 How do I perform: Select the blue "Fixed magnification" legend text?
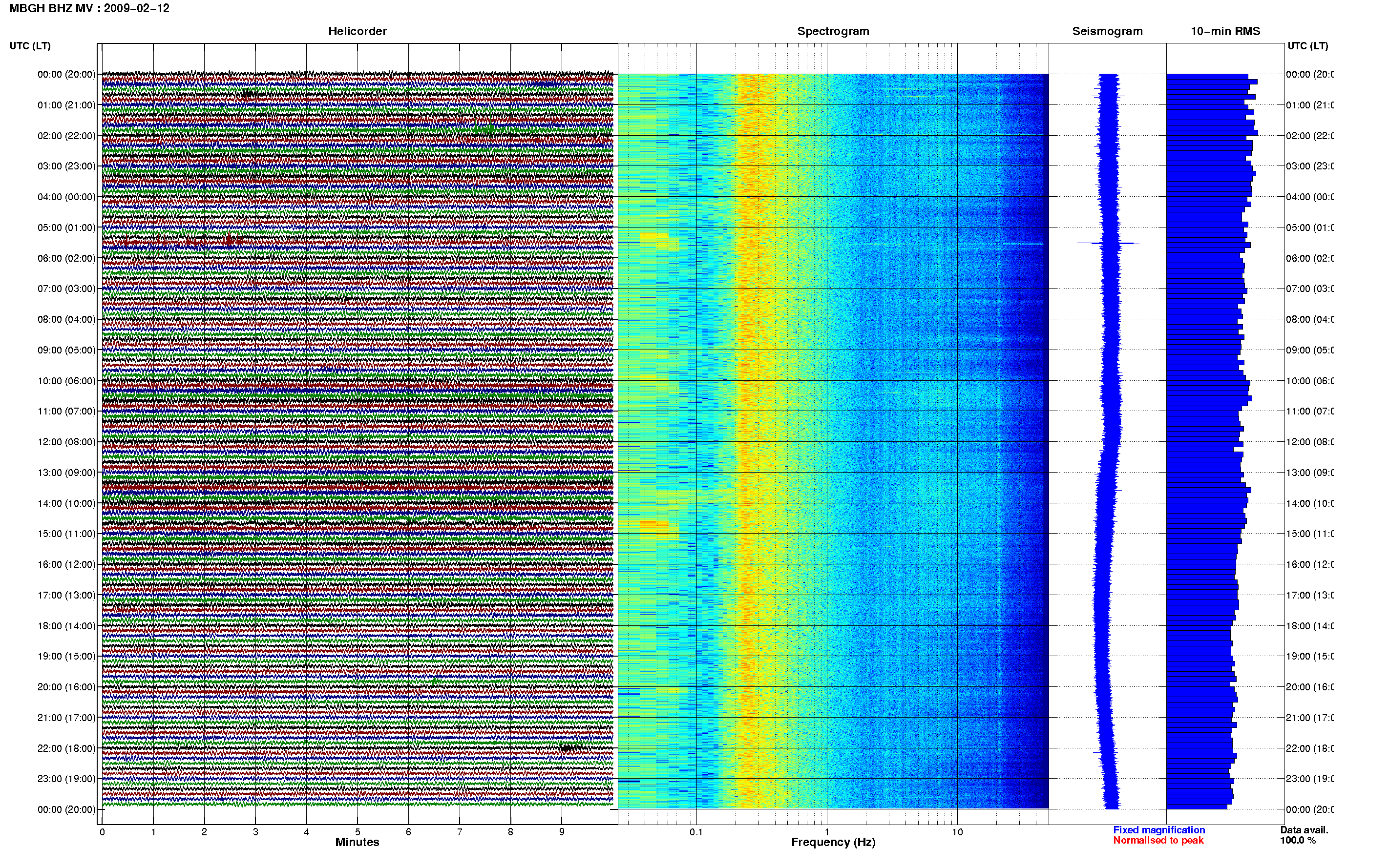[1159, 829]
